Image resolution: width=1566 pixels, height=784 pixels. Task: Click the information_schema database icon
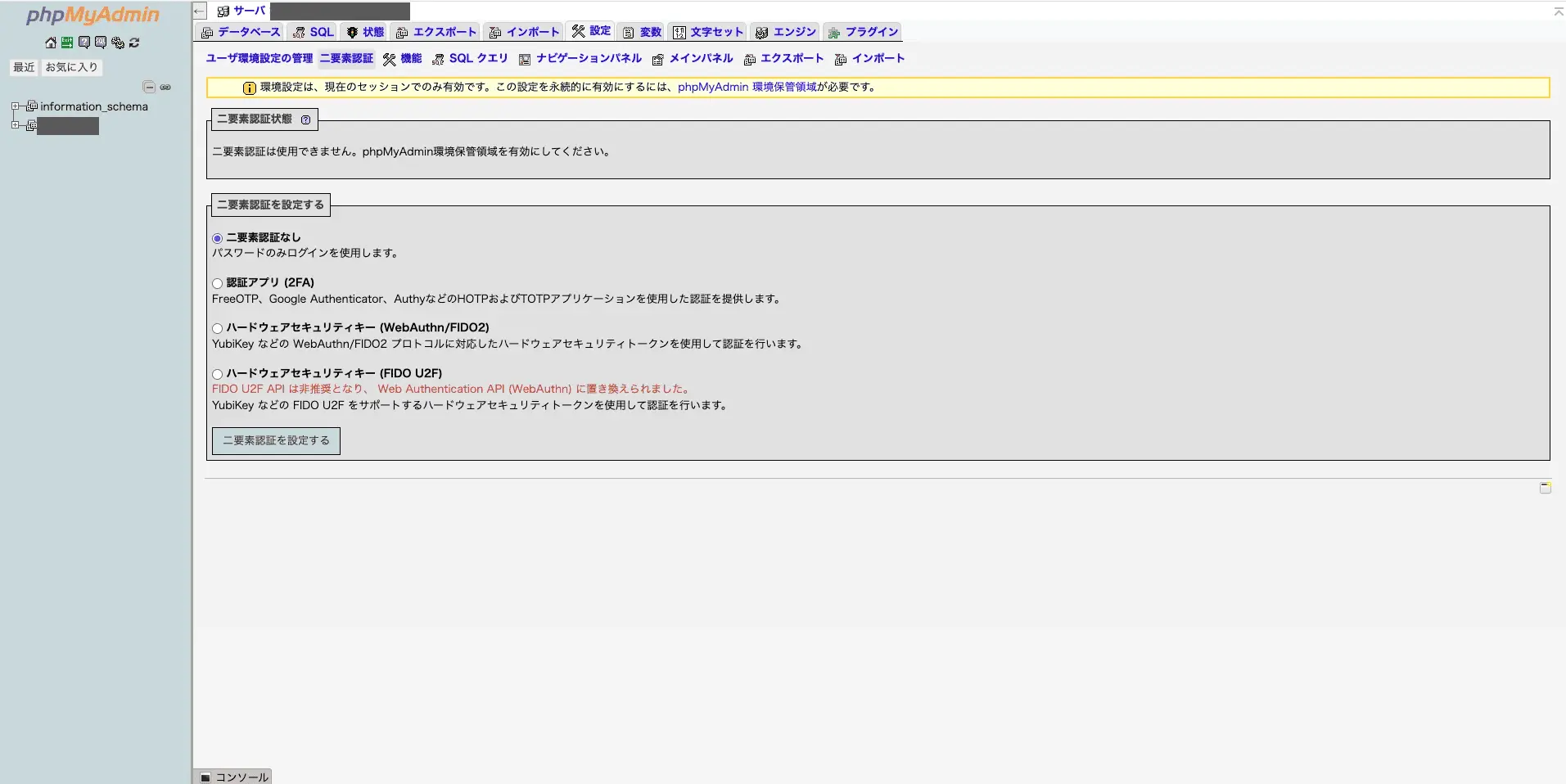pos(32,106)
